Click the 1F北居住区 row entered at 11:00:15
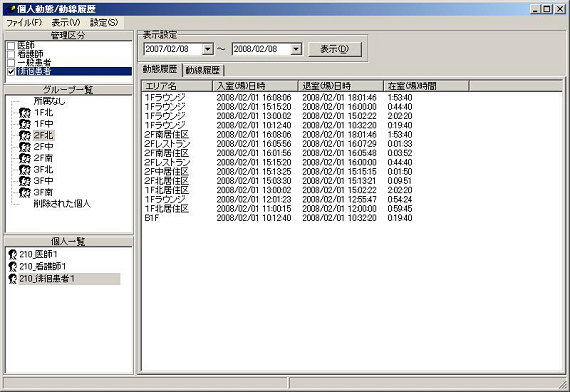 pyautogui.click(x=278, y=209)
